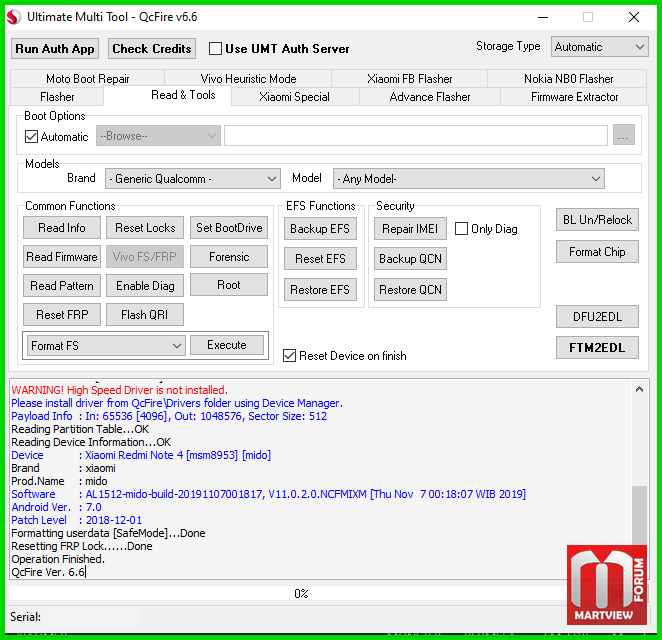Screen dimensions: 662x640
Task: Open the Xiaomi Special tab
Action: [x=294, y=97]
